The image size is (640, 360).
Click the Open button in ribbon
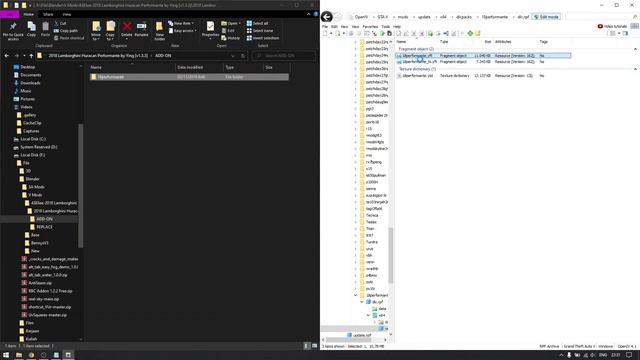tap(231, 23)
